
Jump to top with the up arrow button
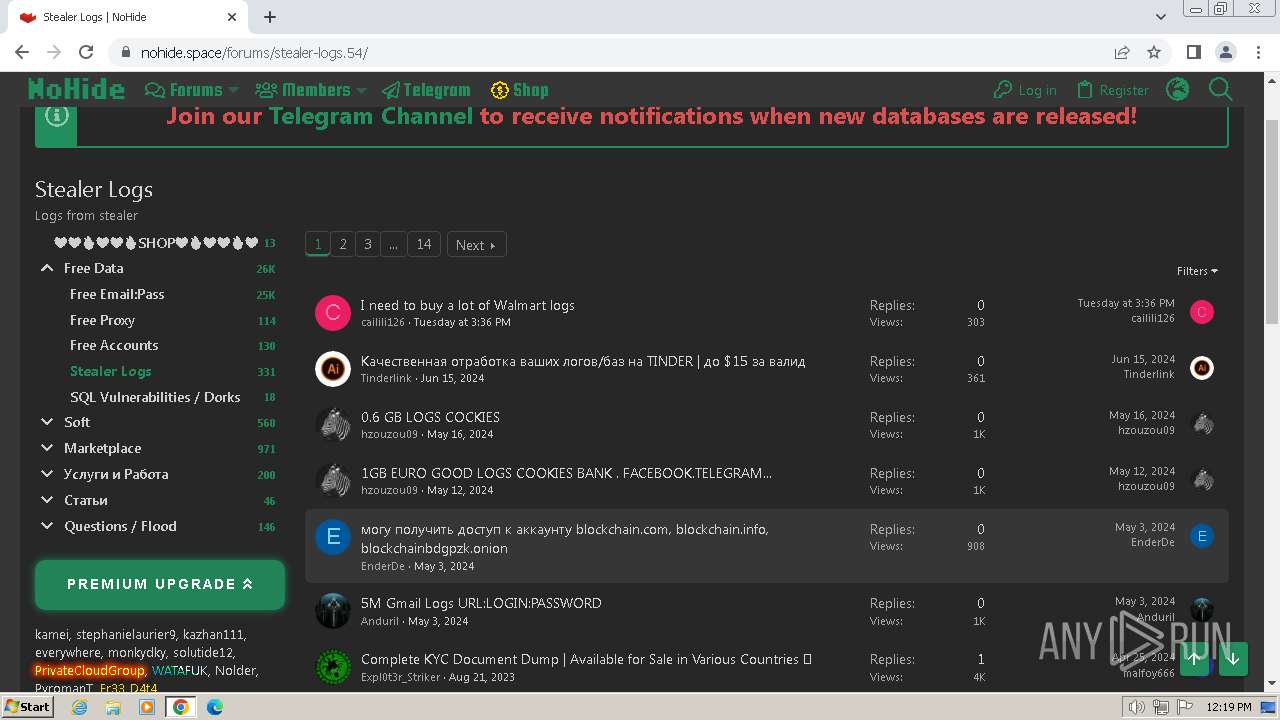coord(1194,659)
